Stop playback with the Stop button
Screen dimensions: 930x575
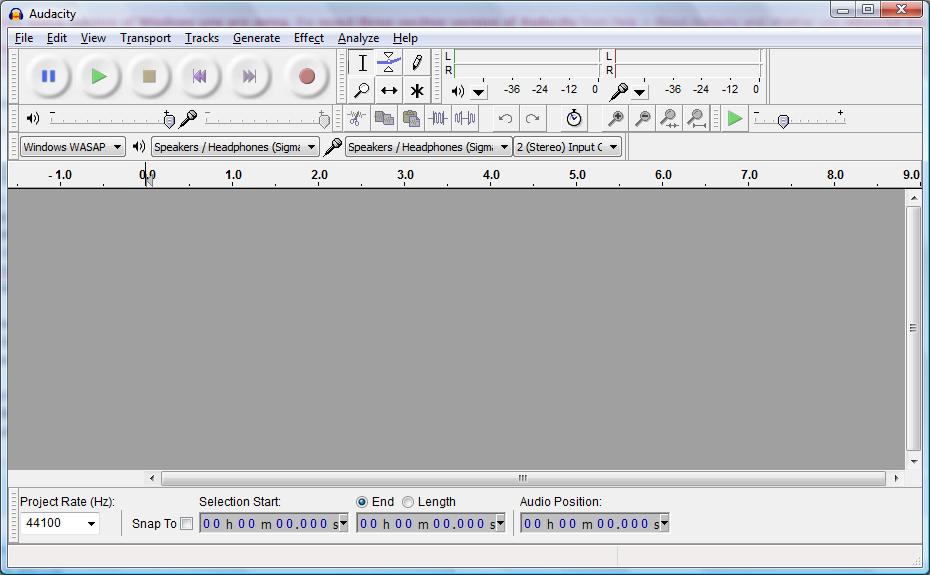[149, 77]
